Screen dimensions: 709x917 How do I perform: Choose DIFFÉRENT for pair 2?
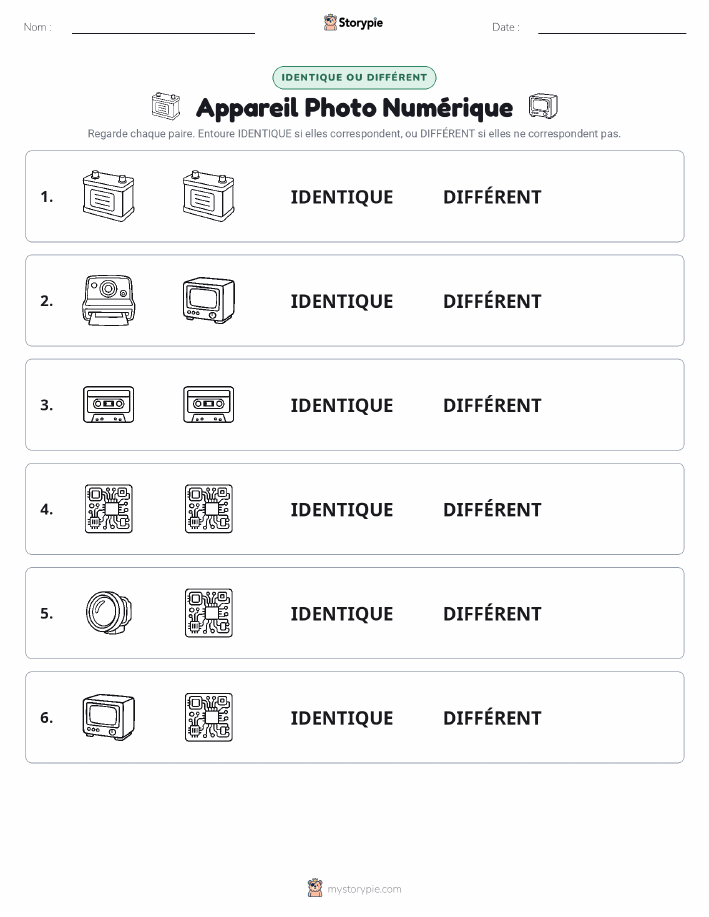tap(492, 301)
